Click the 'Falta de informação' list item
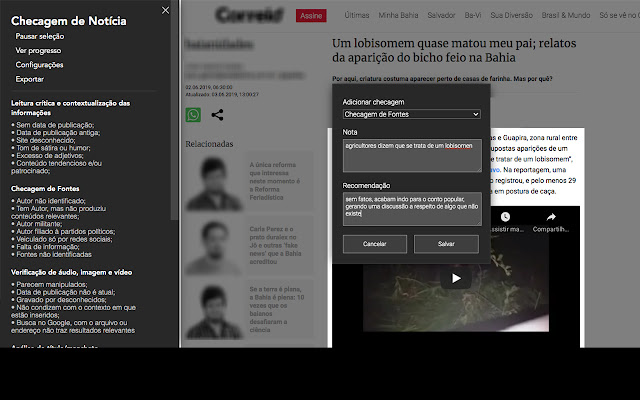 45,247
